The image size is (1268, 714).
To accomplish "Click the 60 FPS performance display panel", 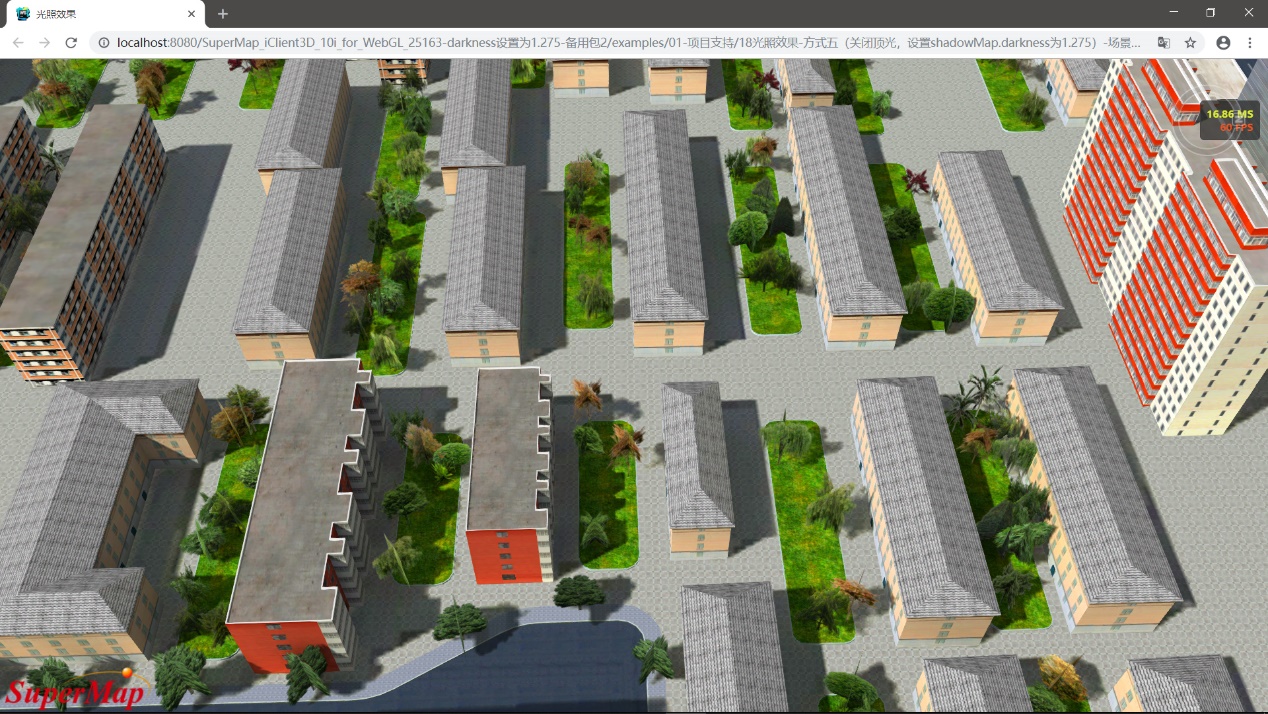I will (x=1229, y=121).
